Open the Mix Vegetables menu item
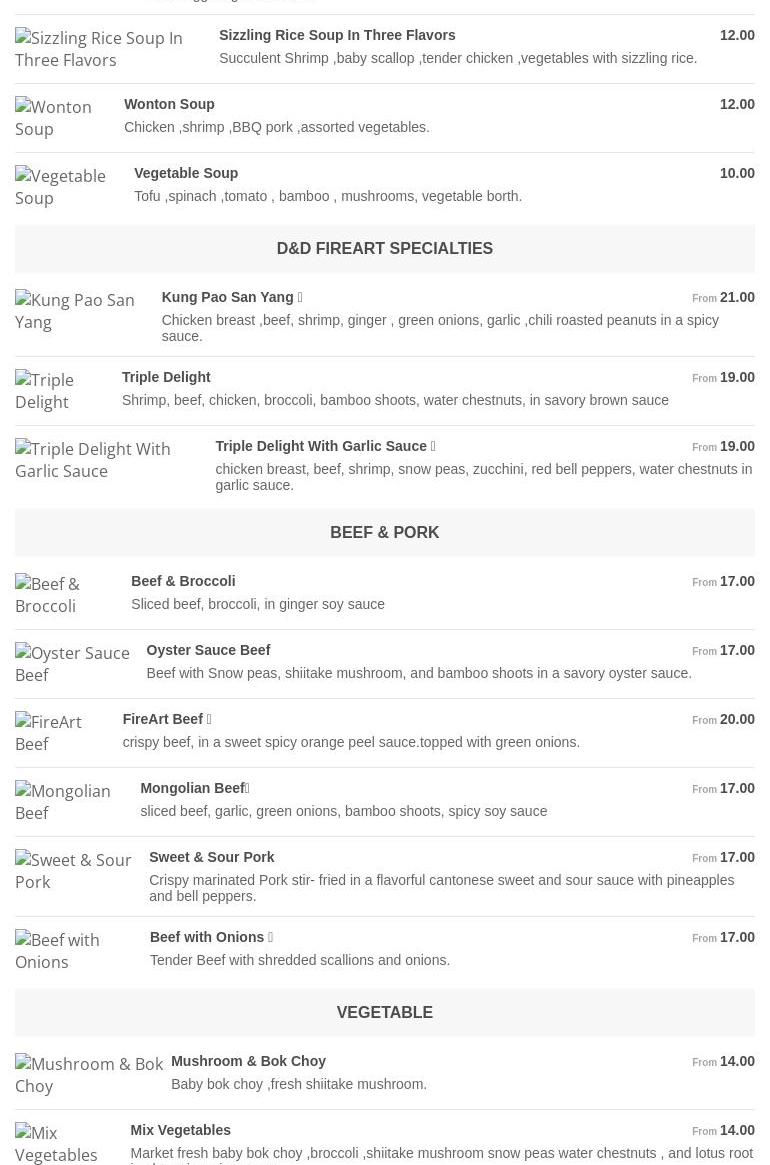 coord(180,1130)
